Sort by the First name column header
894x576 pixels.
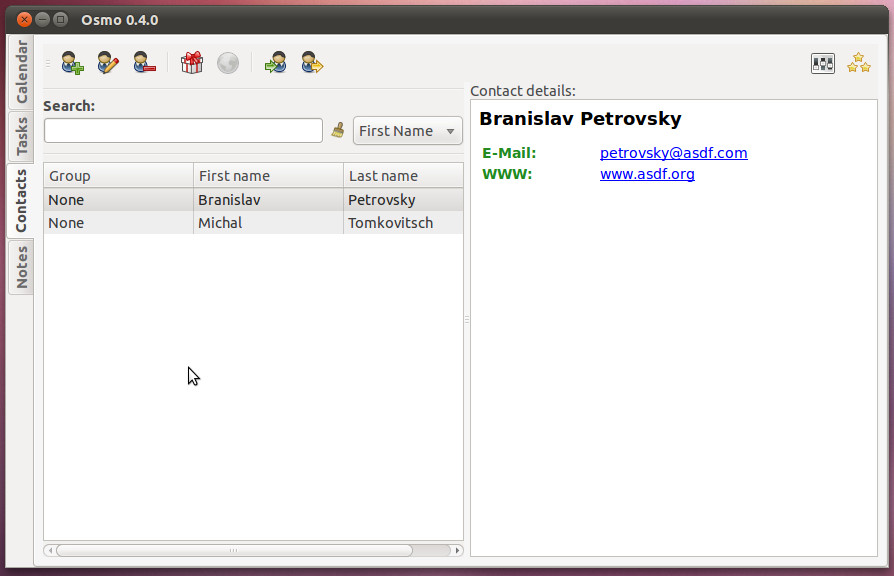(x=269, y=176)
